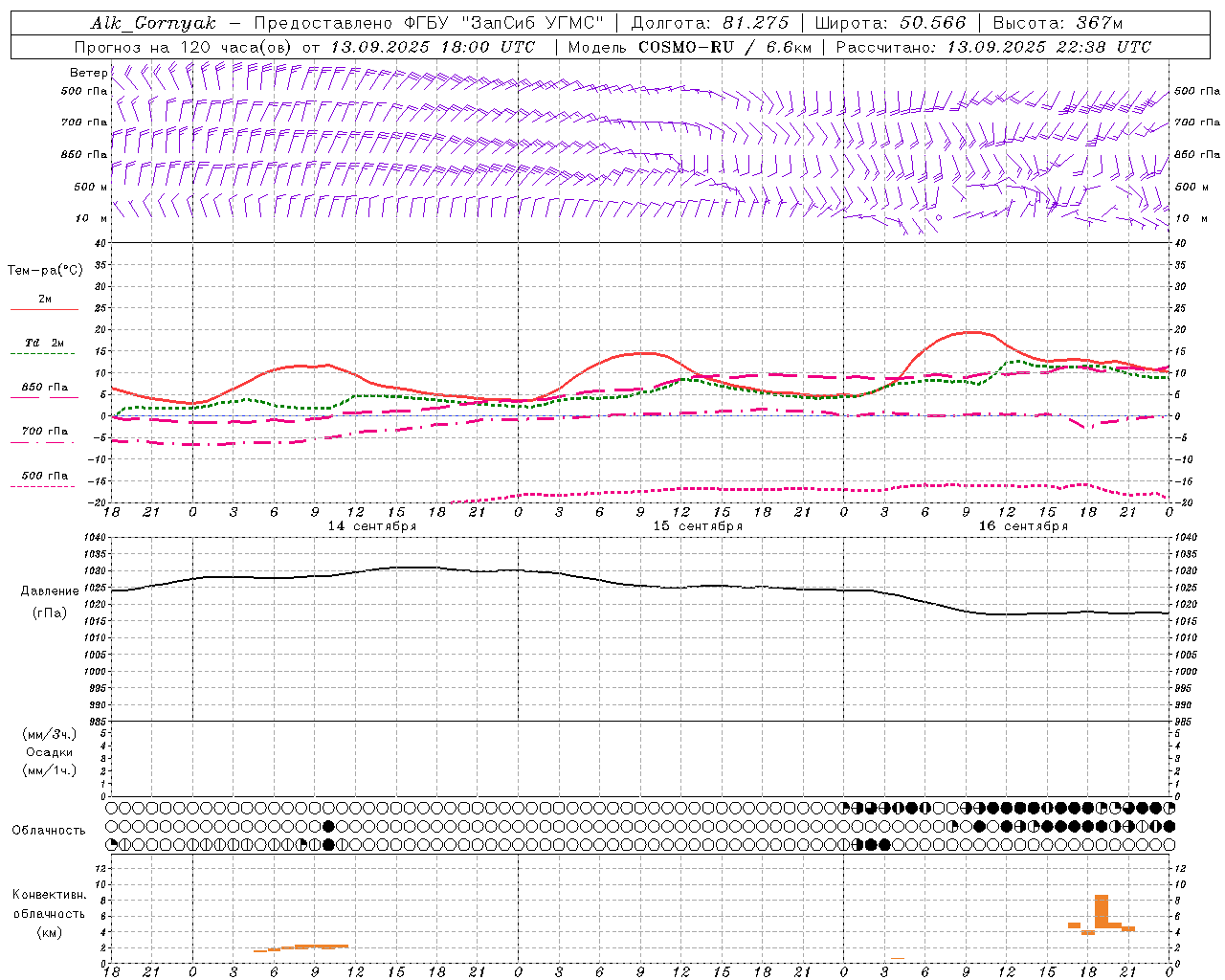This screenshot has height=980, width=1225.
Task: Click the '700 гПа' temperature legend entry
Action: (x=45, y=431)
